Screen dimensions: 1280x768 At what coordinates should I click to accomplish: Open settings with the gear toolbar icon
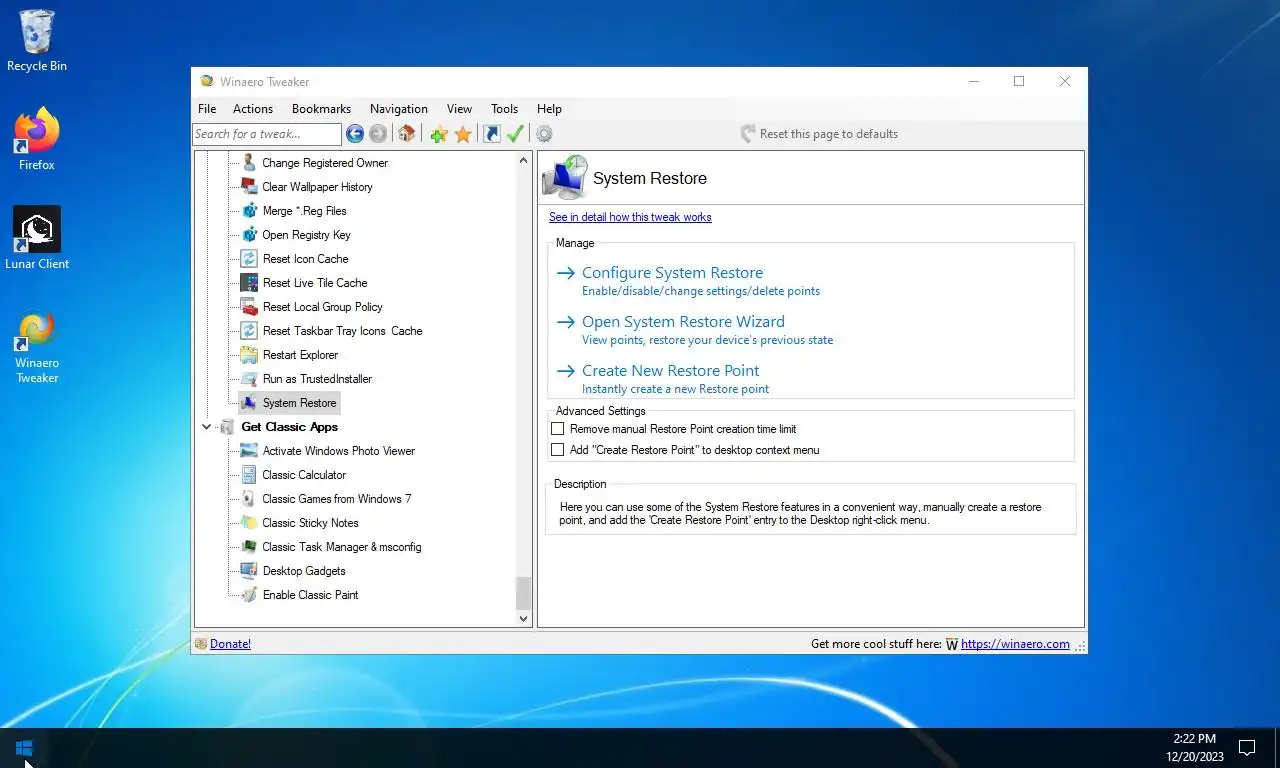click(x=544, y=134)
